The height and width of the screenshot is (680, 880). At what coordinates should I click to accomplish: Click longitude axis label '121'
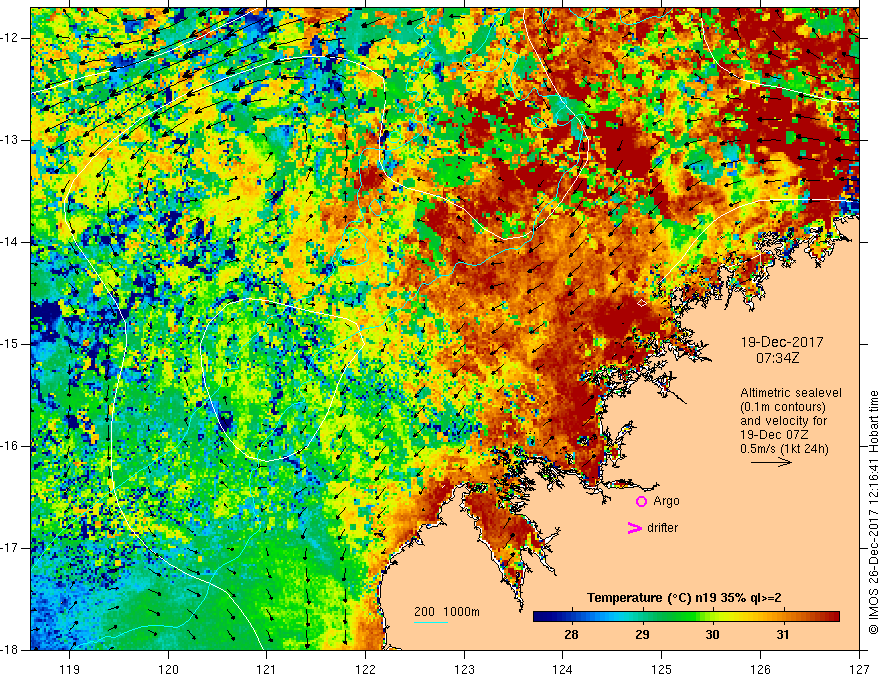tap(267, 669)
